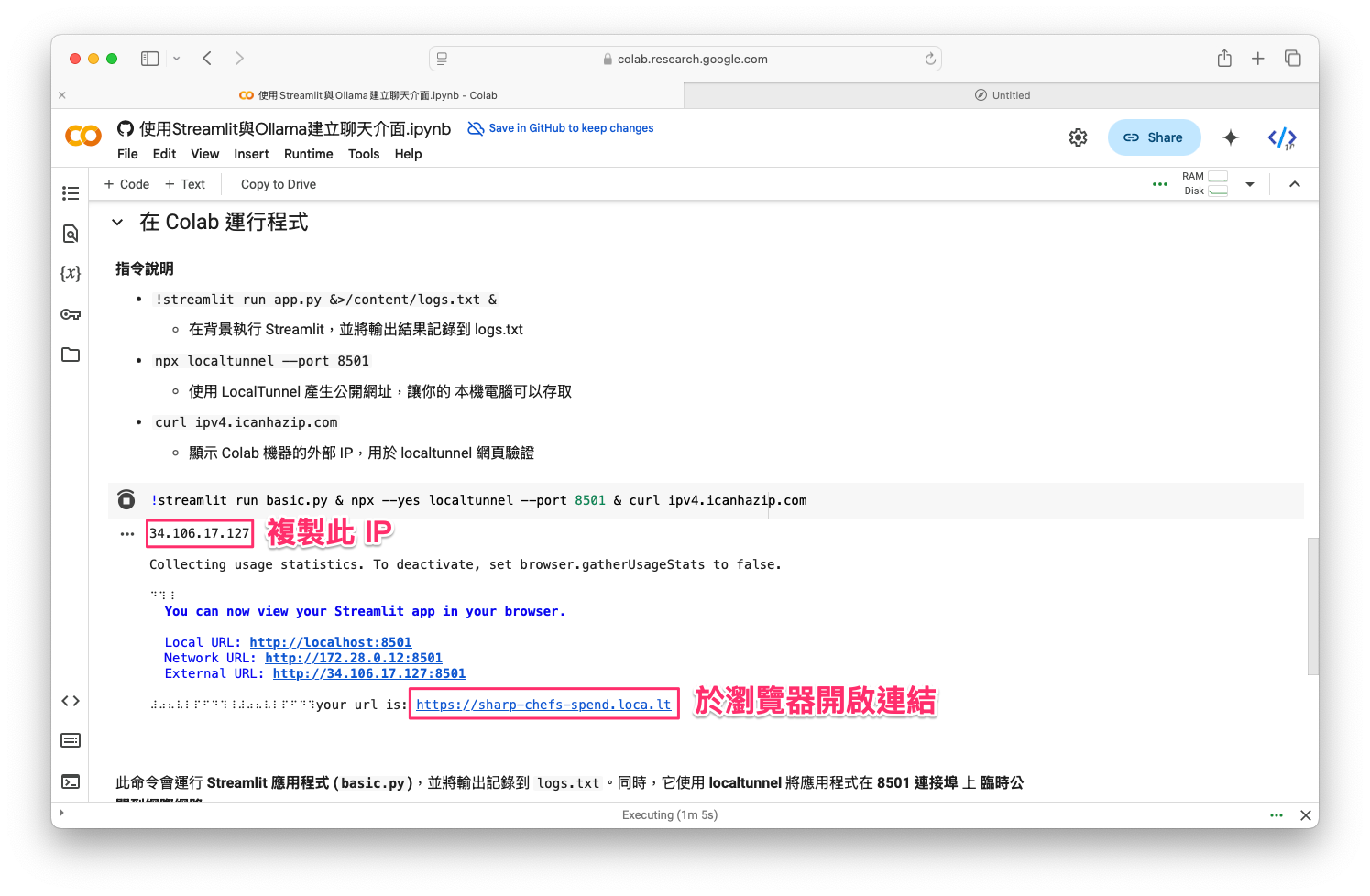The image size is (1370, 896).
Task: Stop the running streamlit code cell
Action: pyautogui.click(x=126, y=499)
